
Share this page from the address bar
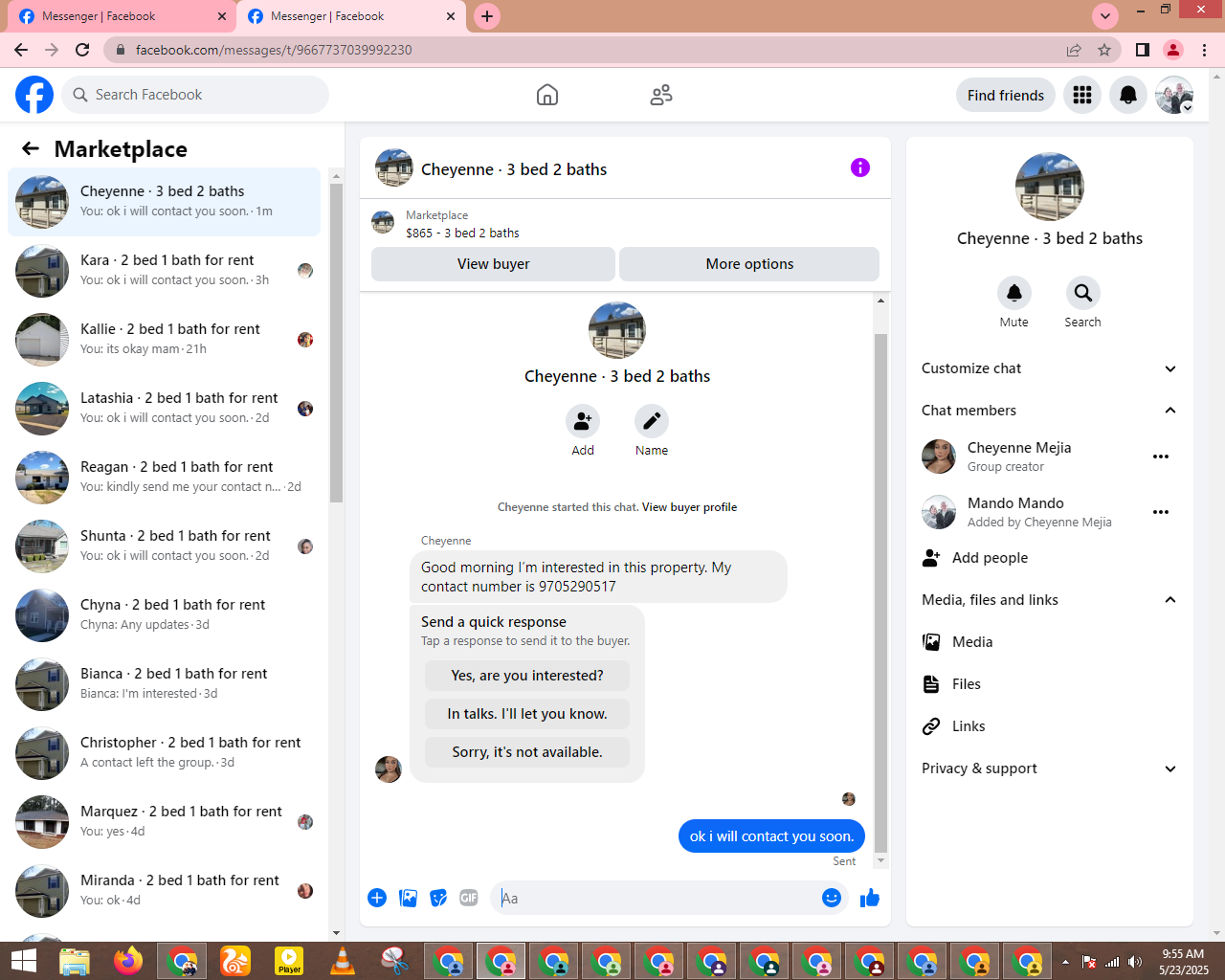coord(1074,50)
